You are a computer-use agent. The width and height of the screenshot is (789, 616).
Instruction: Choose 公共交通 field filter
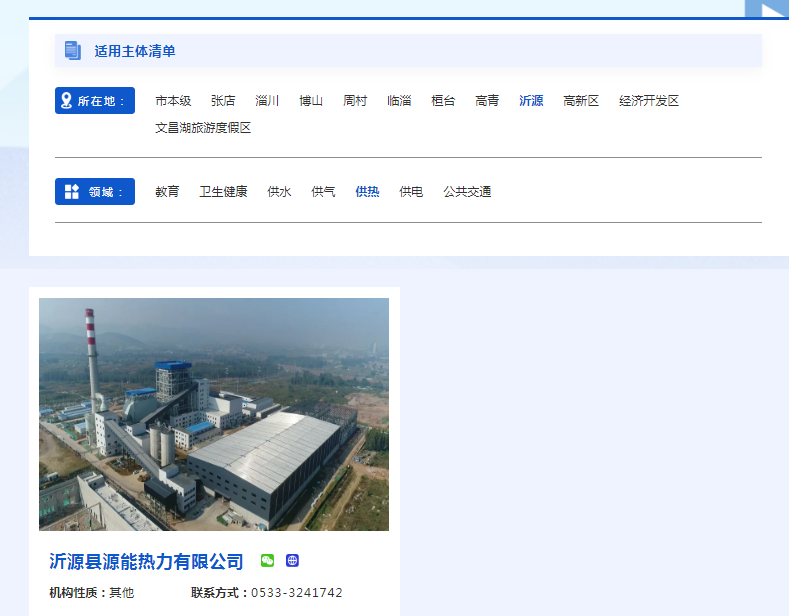[x=467, y=192]
